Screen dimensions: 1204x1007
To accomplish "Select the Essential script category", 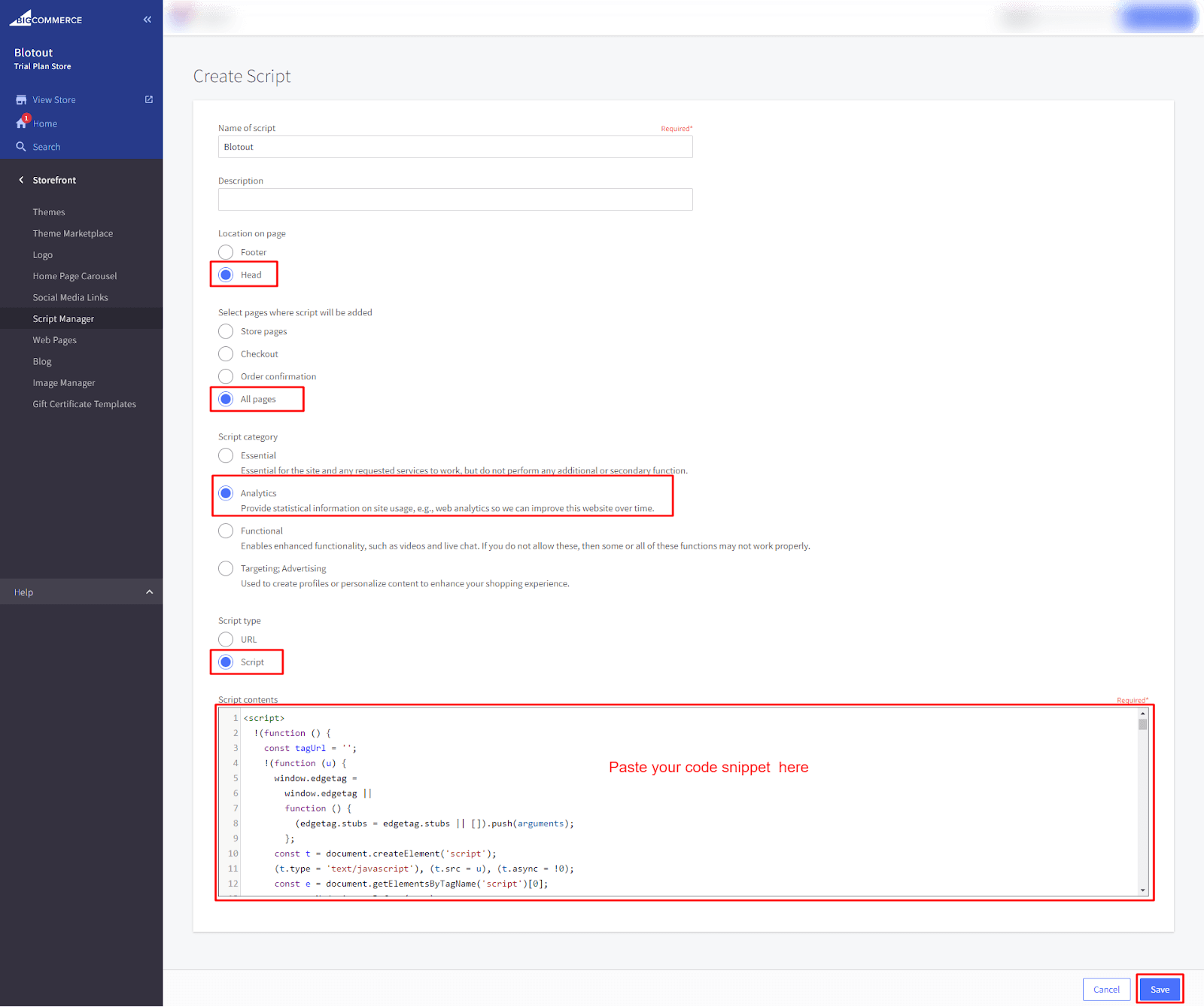I will [x=226, y=455].
